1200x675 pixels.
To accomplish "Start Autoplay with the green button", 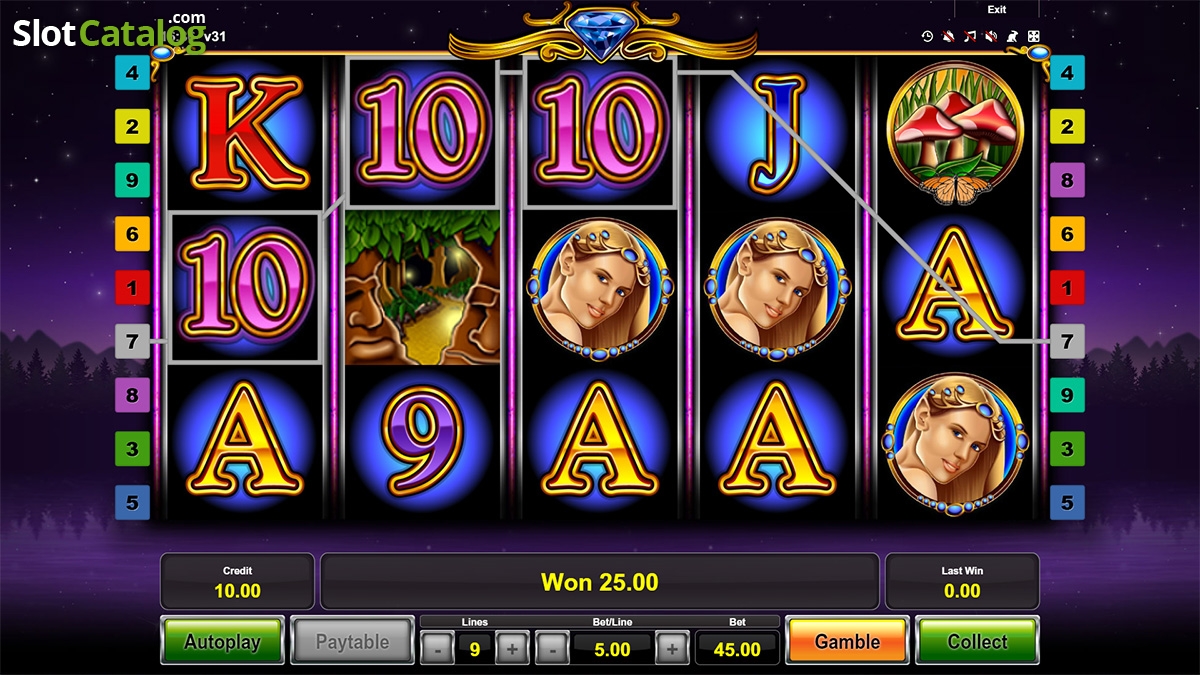I will coord(223,641).
